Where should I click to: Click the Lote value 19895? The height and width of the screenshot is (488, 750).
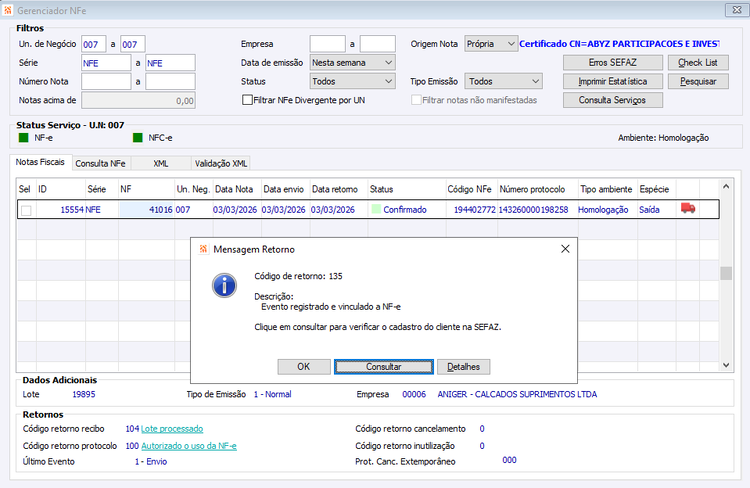(x=84, y=394)
